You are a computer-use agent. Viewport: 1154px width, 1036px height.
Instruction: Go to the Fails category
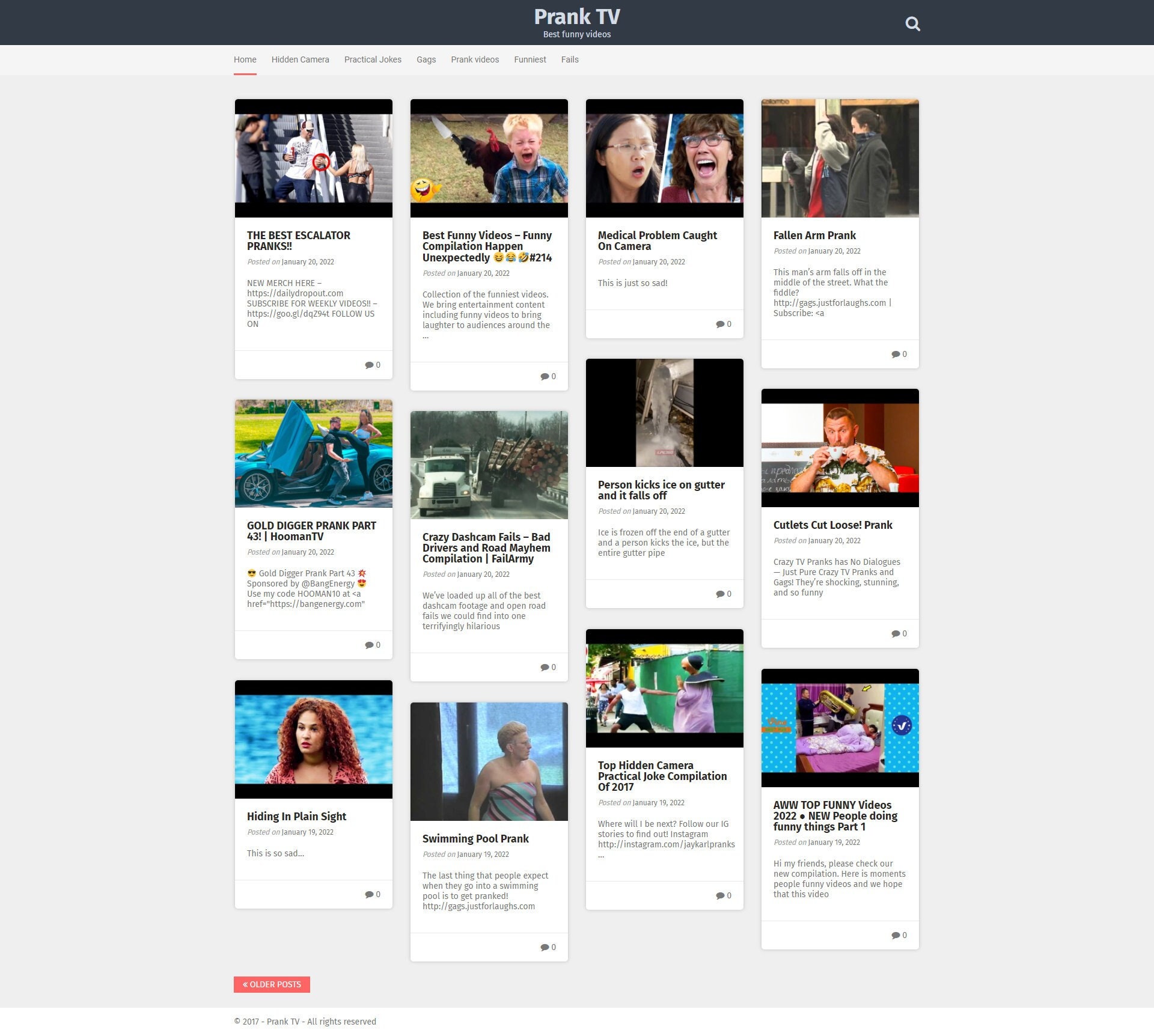[570, 59]
